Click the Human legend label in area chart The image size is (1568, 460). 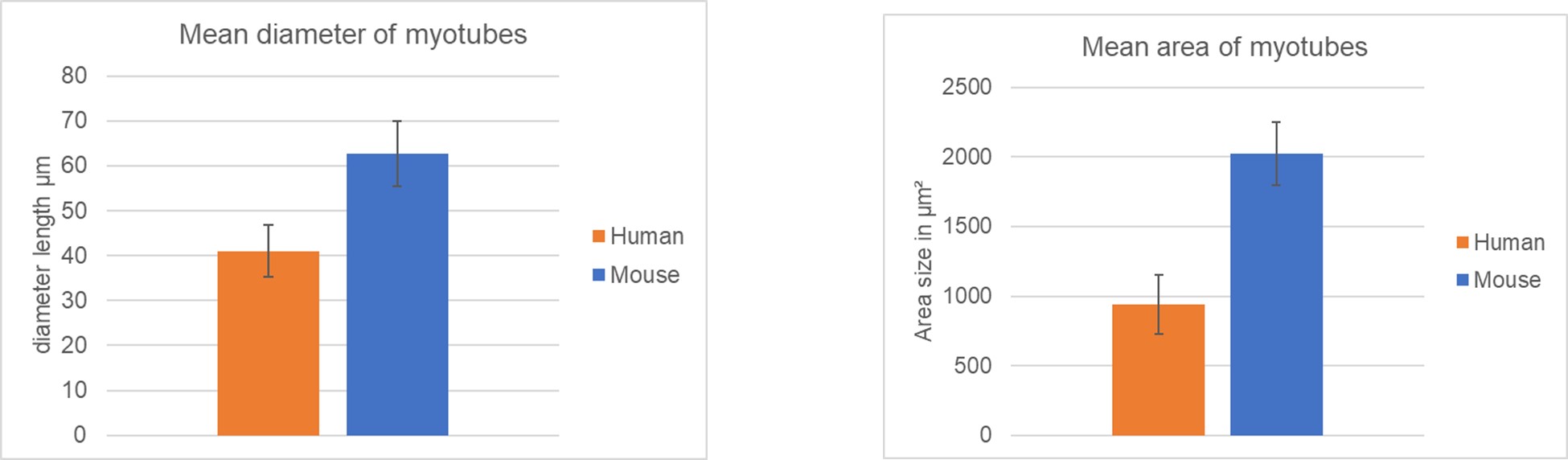[x=1509, y=243]
